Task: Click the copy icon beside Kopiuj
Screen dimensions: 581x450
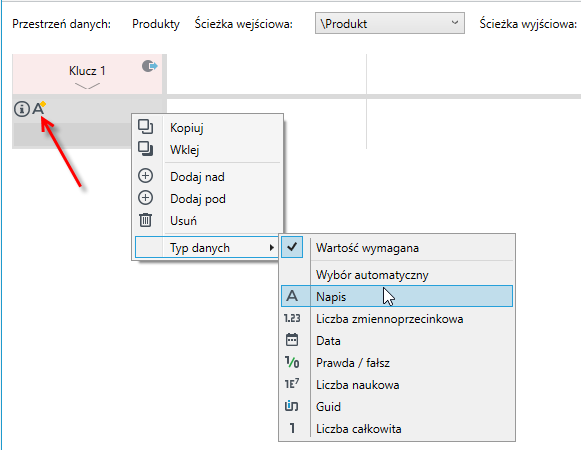Action: 146,127
